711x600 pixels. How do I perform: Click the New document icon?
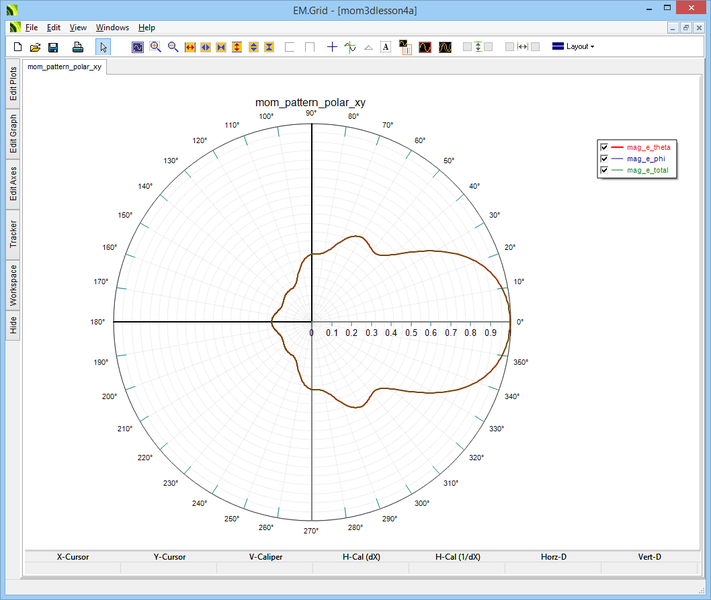[x=17, y=47]
